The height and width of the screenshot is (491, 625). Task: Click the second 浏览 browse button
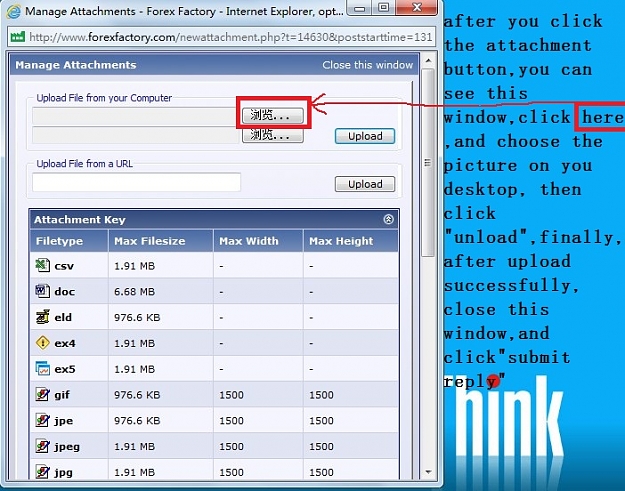(x=273, y=135)
